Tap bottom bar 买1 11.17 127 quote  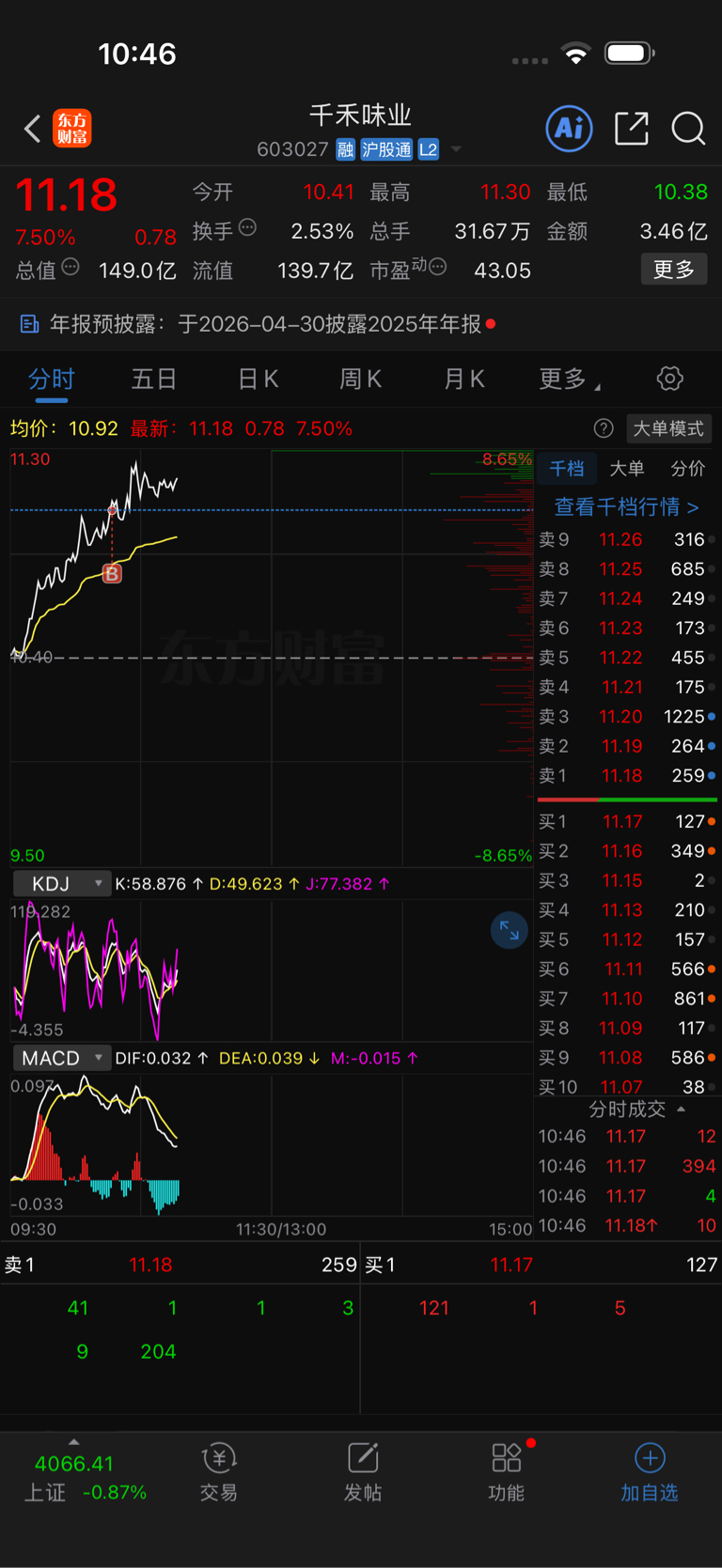point(541,1265)
